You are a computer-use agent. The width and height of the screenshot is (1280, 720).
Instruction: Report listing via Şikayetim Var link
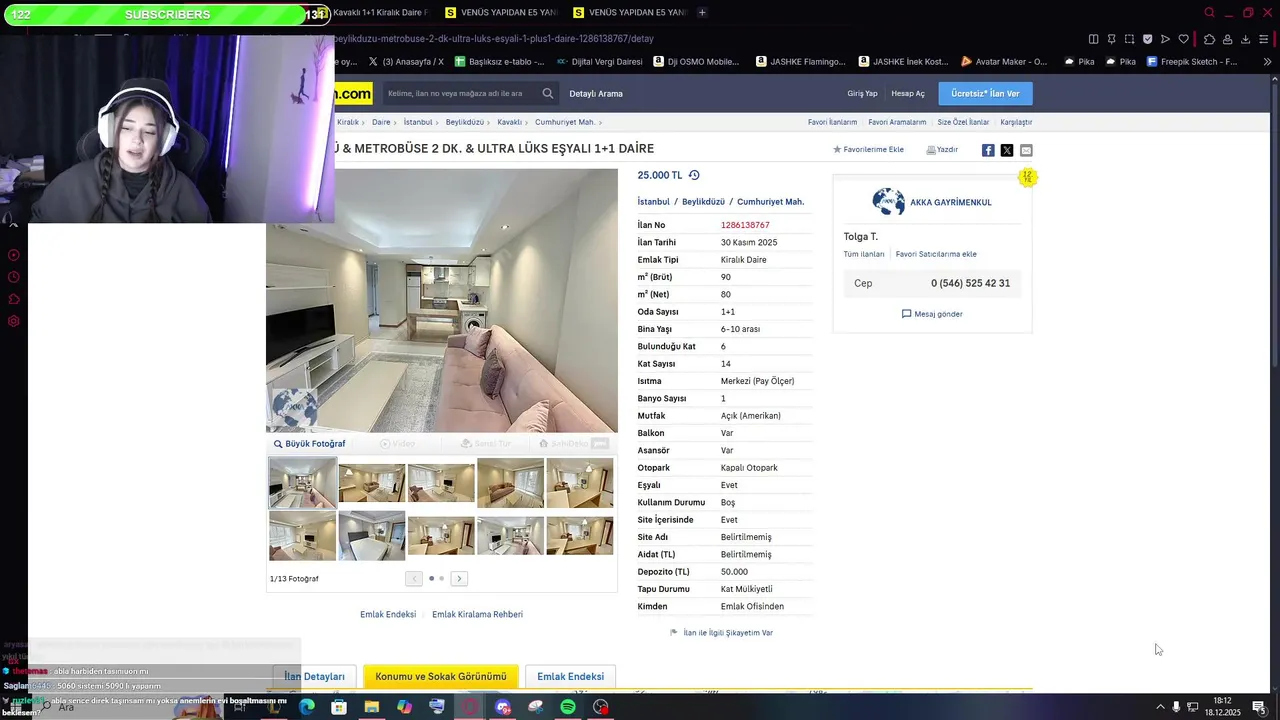tap(722, 633)
